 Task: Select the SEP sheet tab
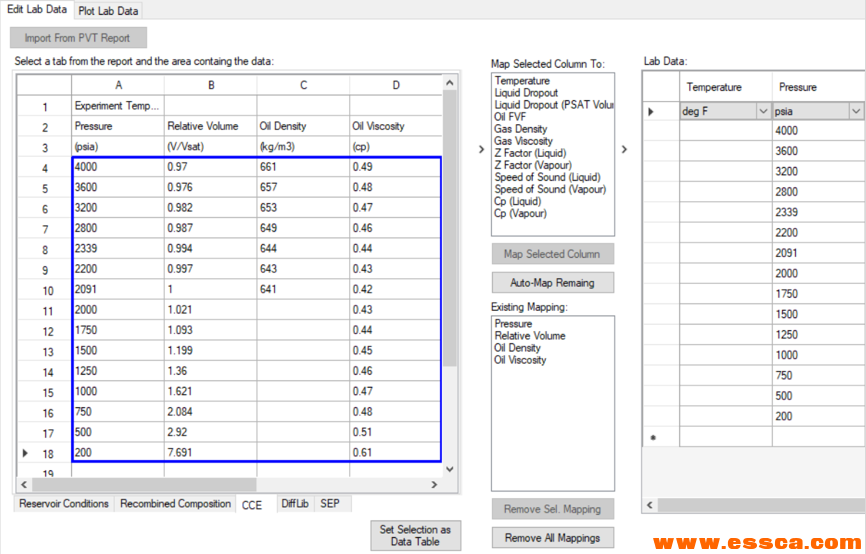329,504
